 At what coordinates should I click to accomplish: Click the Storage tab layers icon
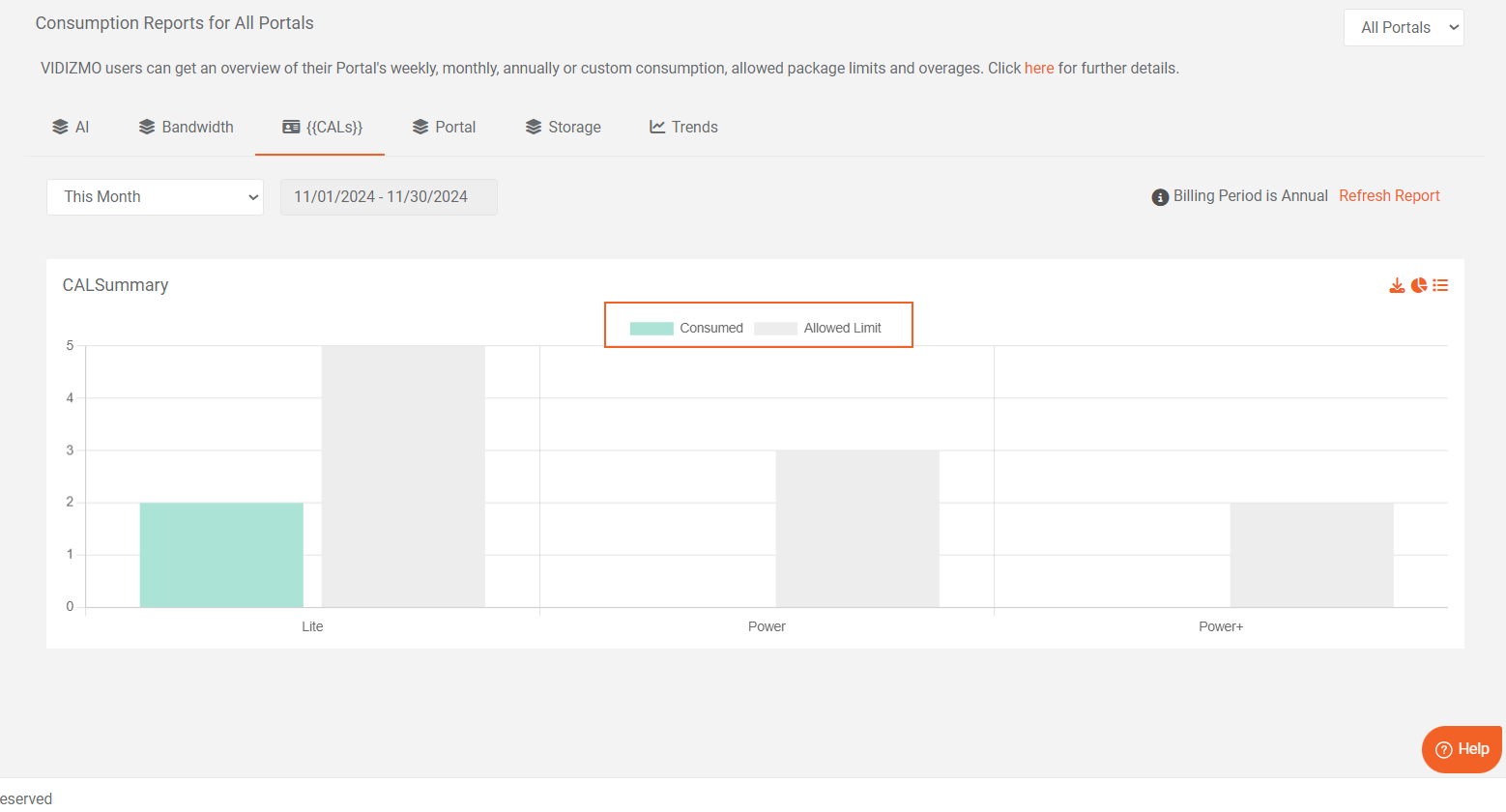pyautogui.click(x=534, y=127)
